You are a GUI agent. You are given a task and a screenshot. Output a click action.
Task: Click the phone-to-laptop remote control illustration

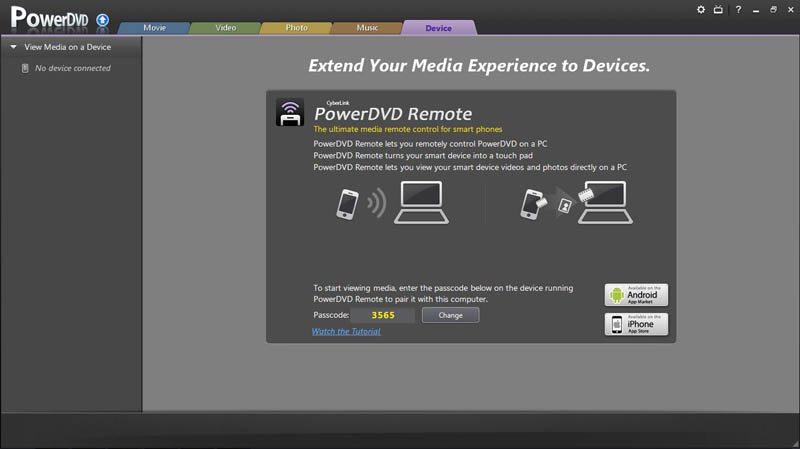[392, 203]
